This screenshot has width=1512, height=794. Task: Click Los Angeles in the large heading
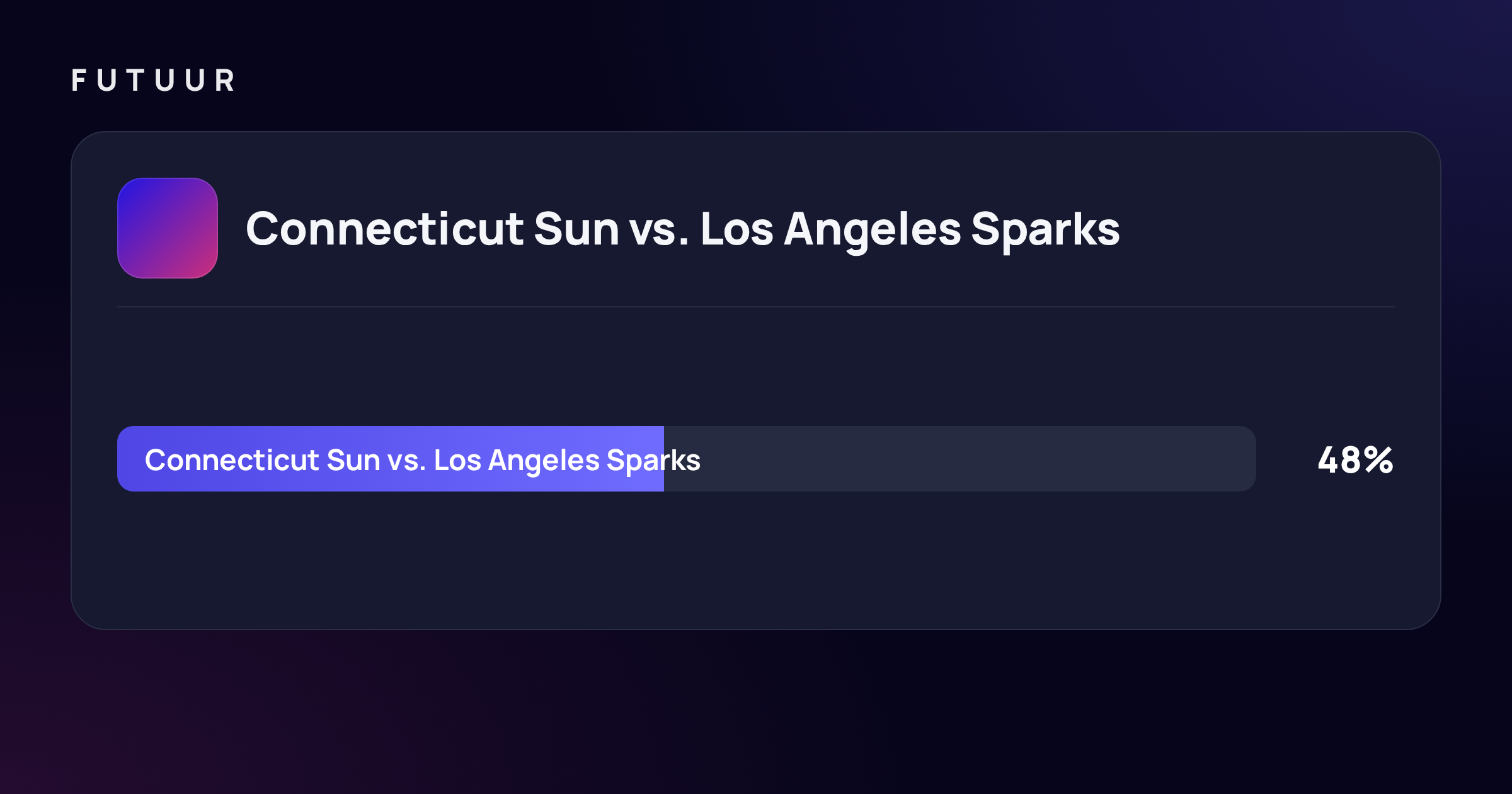click(x=831, y=231)
